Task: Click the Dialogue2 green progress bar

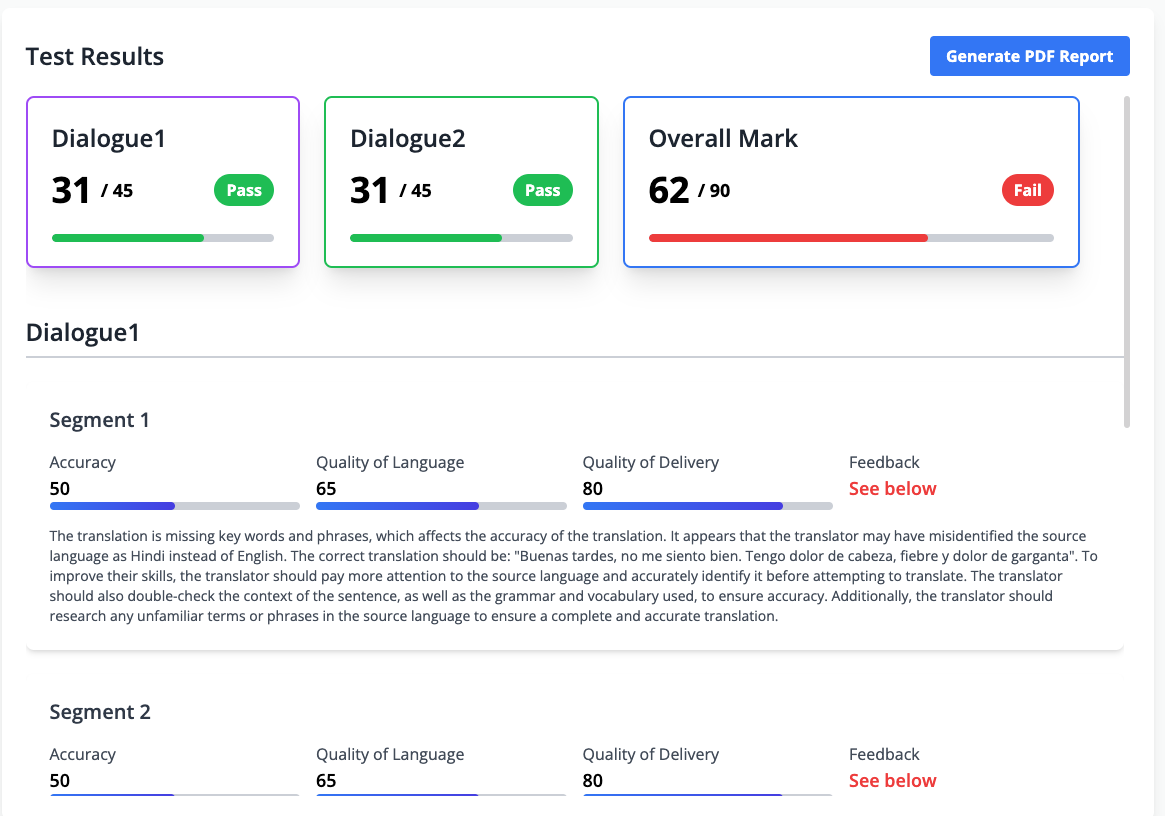Action: (461, 238)
